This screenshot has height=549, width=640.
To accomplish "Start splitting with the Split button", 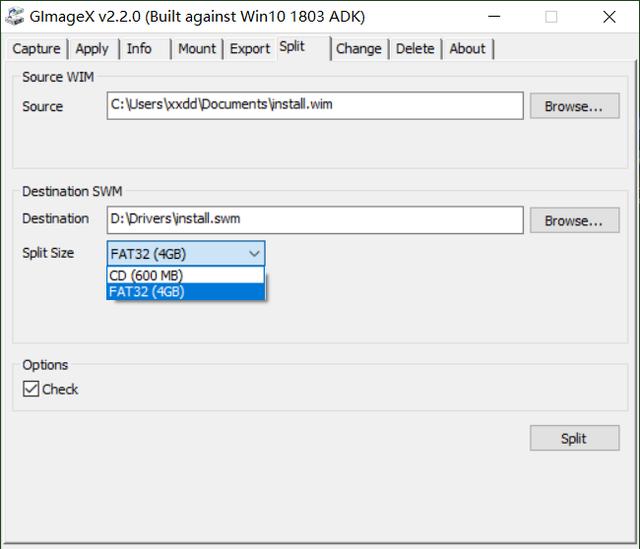I will coord(575,438).
